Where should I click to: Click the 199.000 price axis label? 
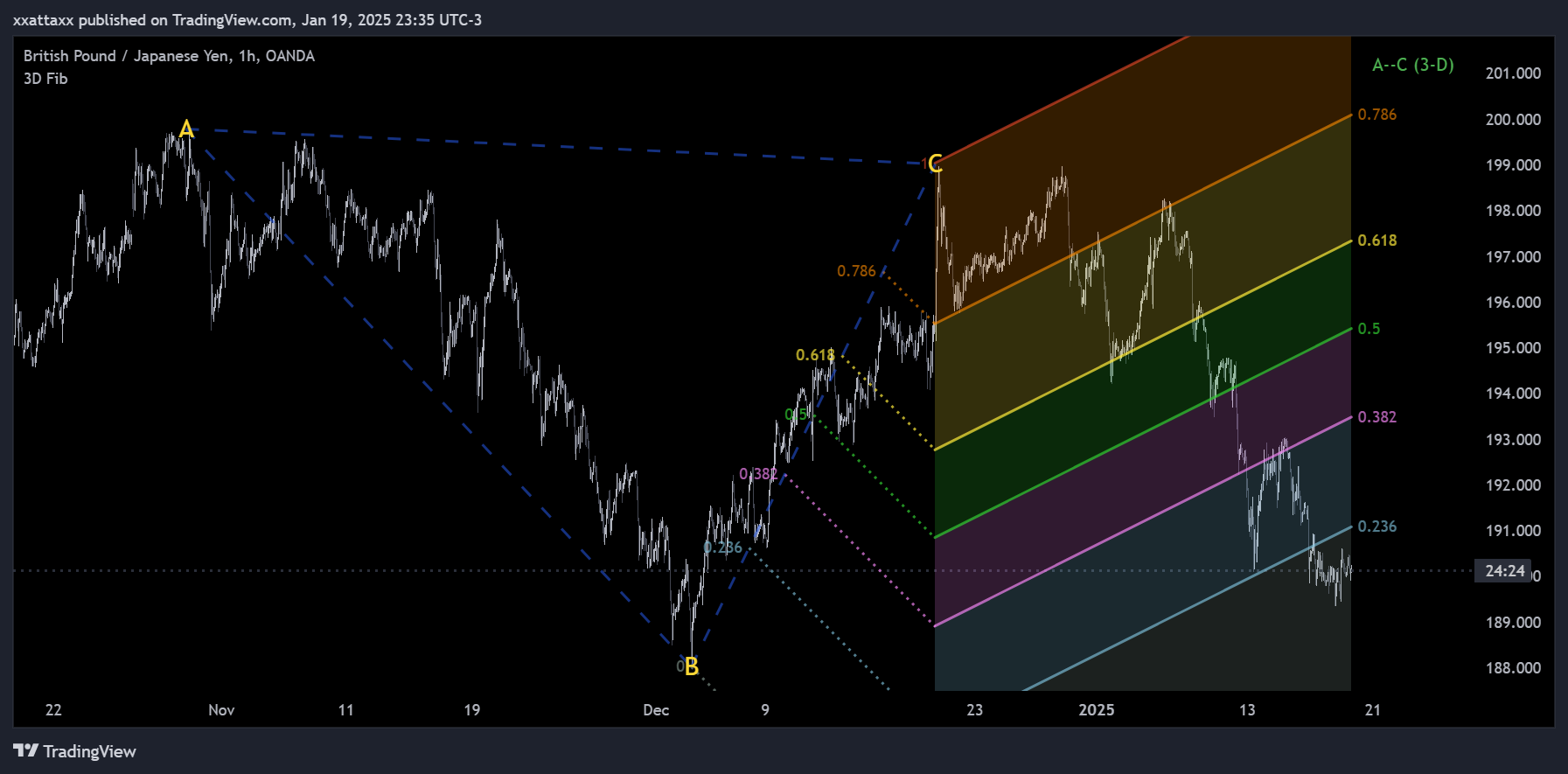[1513, 165]
